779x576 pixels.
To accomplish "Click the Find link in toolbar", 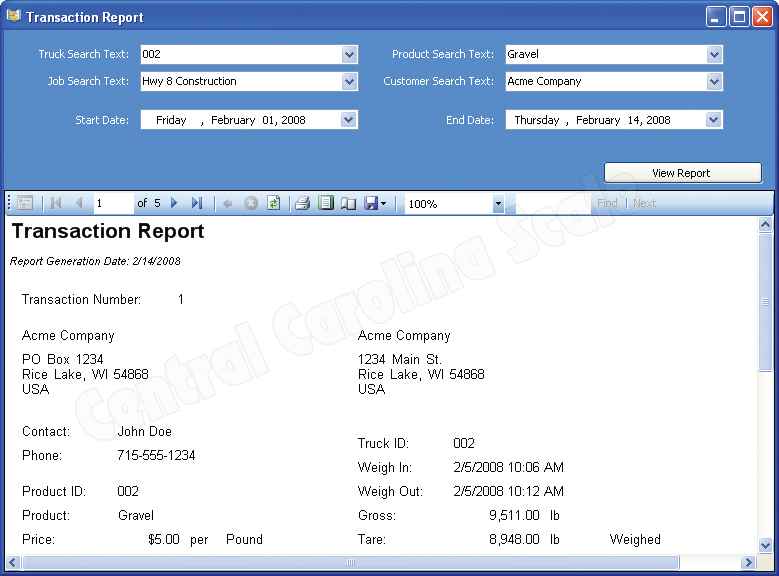I will click(607, 203).
